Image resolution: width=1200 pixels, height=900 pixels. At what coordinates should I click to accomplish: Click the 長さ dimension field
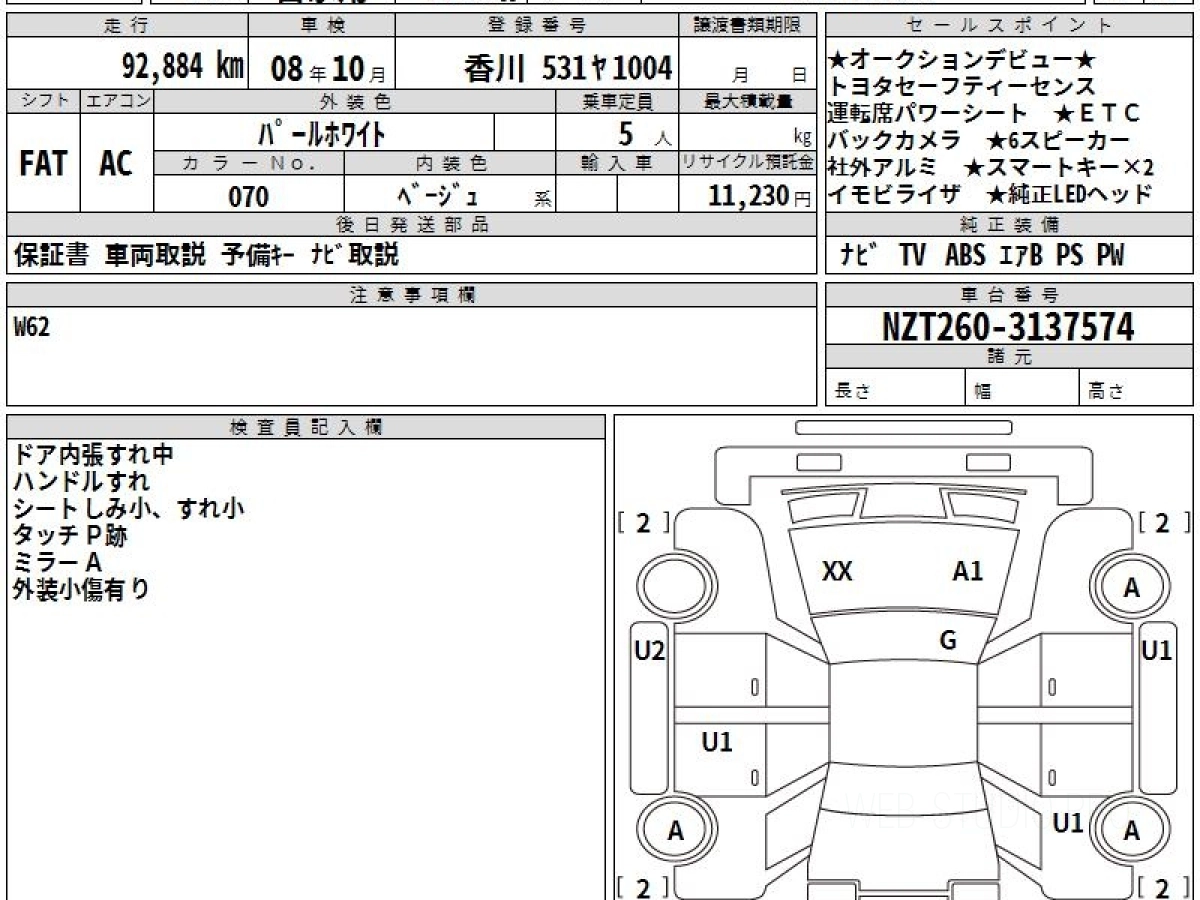click(x=895, y=389)
